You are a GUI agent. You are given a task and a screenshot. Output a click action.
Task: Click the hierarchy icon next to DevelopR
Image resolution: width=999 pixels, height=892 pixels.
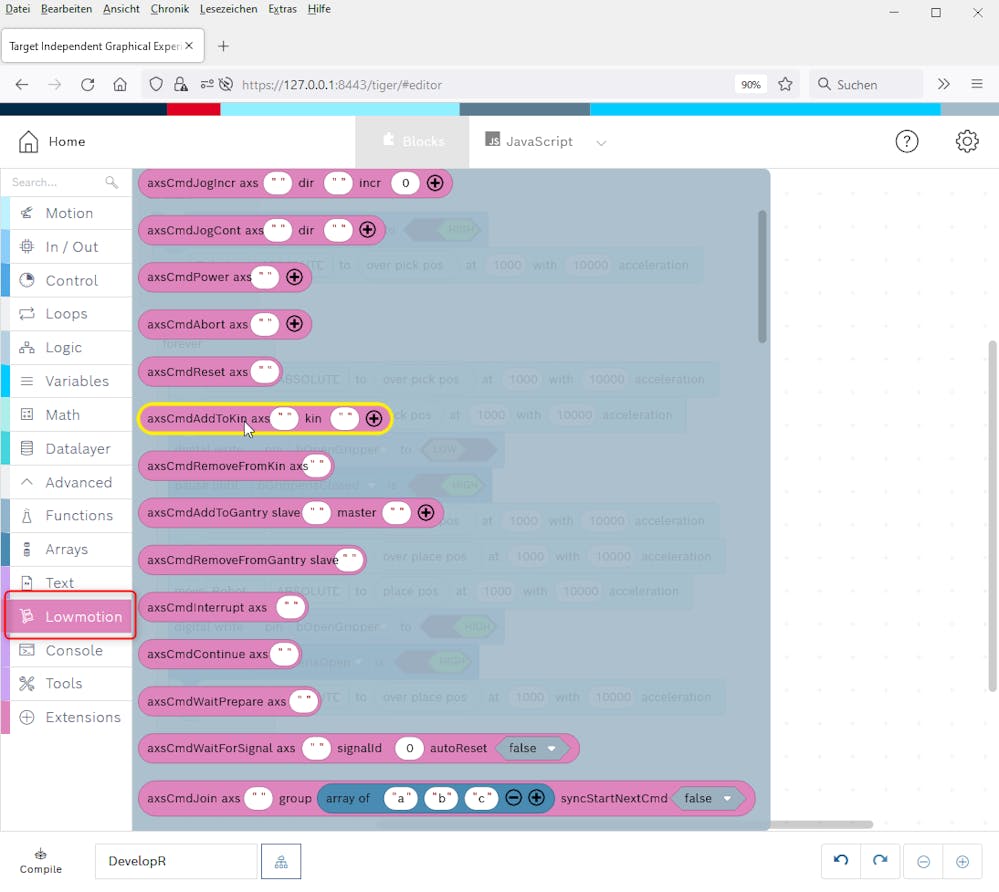[x=281, y=861]
